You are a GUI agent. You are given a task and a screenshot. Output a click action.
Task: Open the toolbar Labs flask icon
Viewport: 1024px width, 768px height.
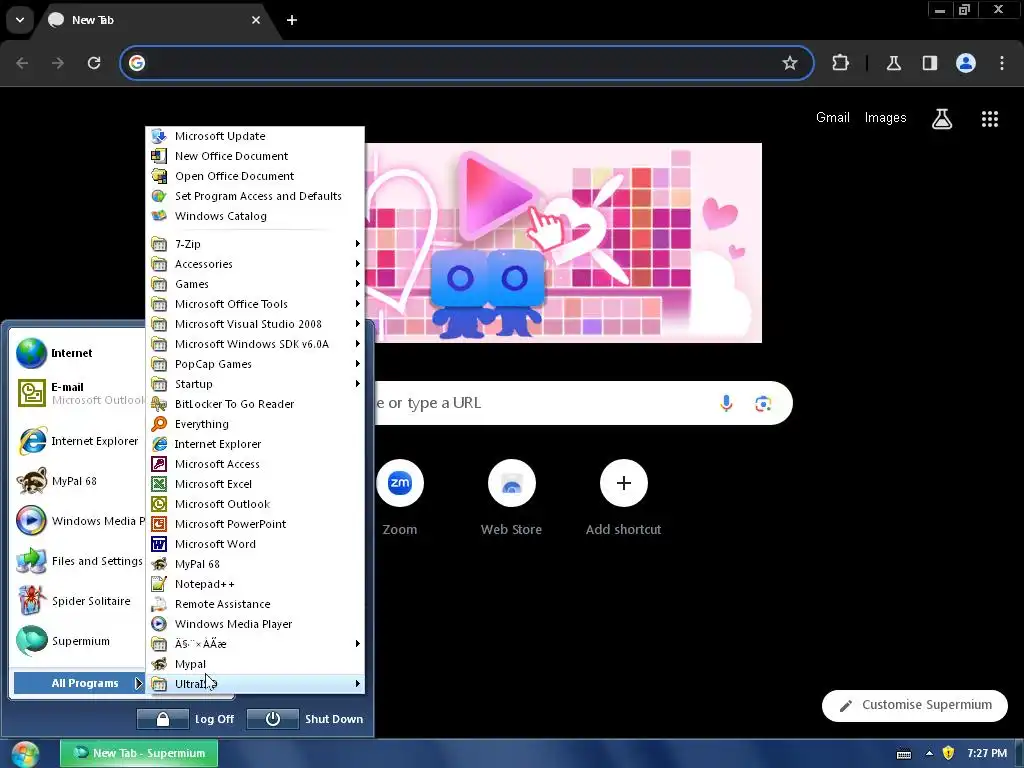893,63
